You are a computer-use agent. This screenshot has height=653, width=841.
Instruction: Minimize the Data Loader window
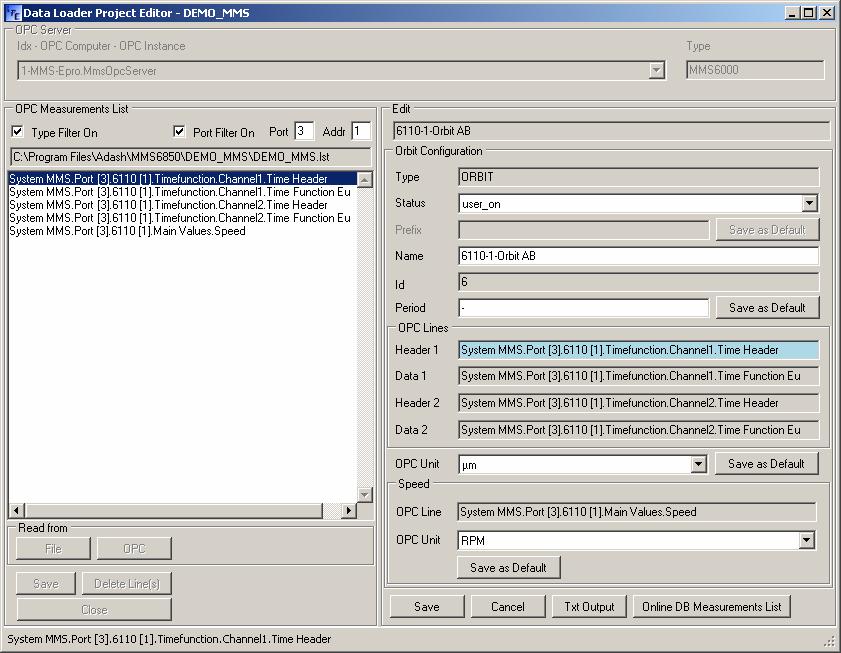[792, 13]
